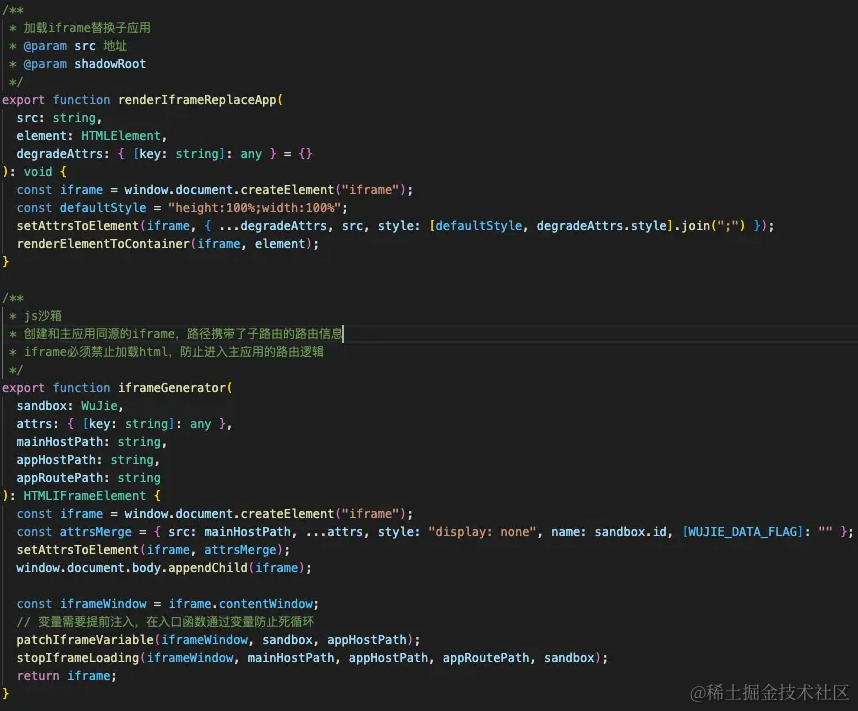
Task: Click the "attrs:" parameter declaration name
Action: [x=37, y=424]
